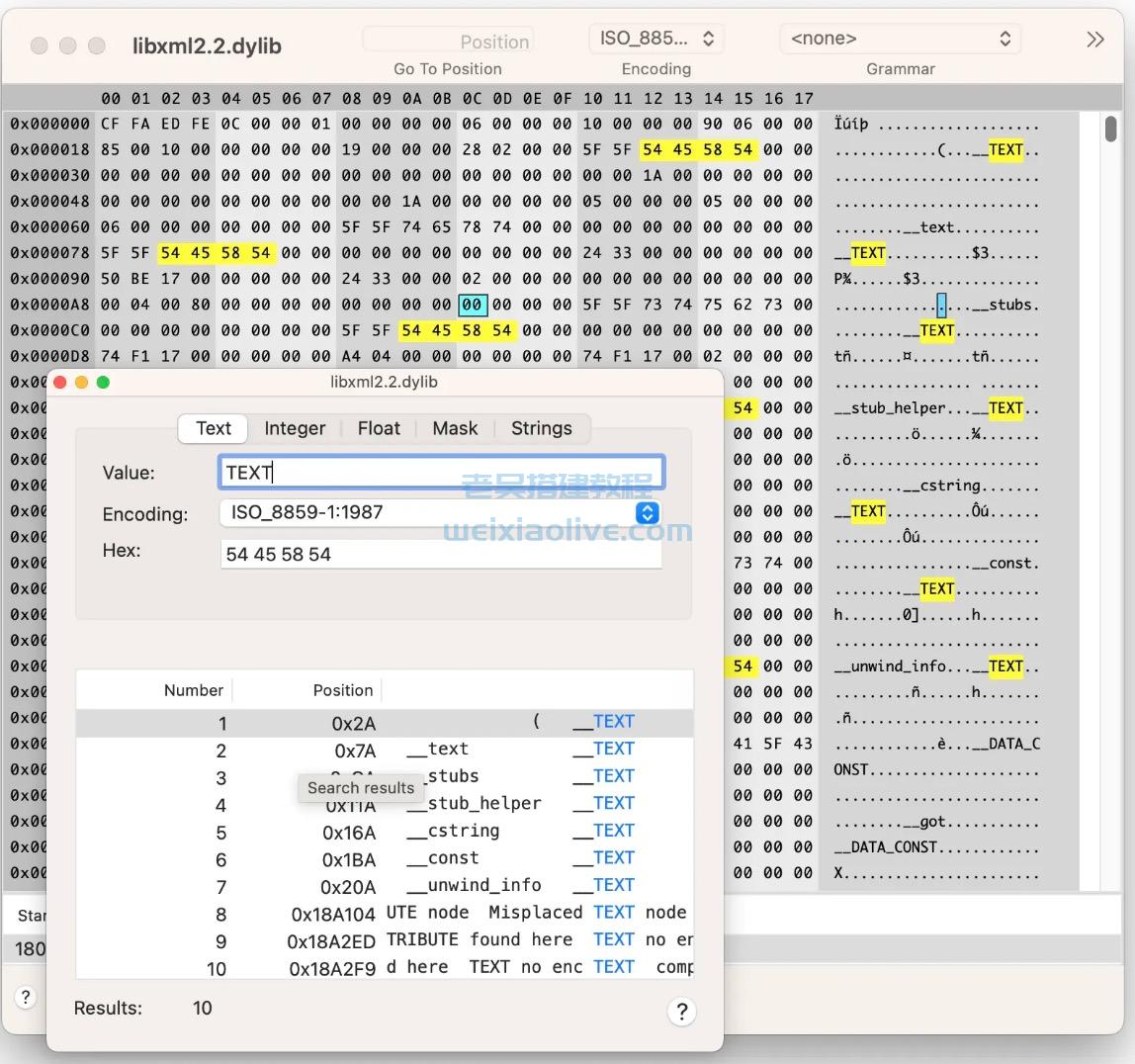Click the Hex field showing 54 45 58 54
This screenshot has height=1064, width=1135.
click(x=440, y=554)
